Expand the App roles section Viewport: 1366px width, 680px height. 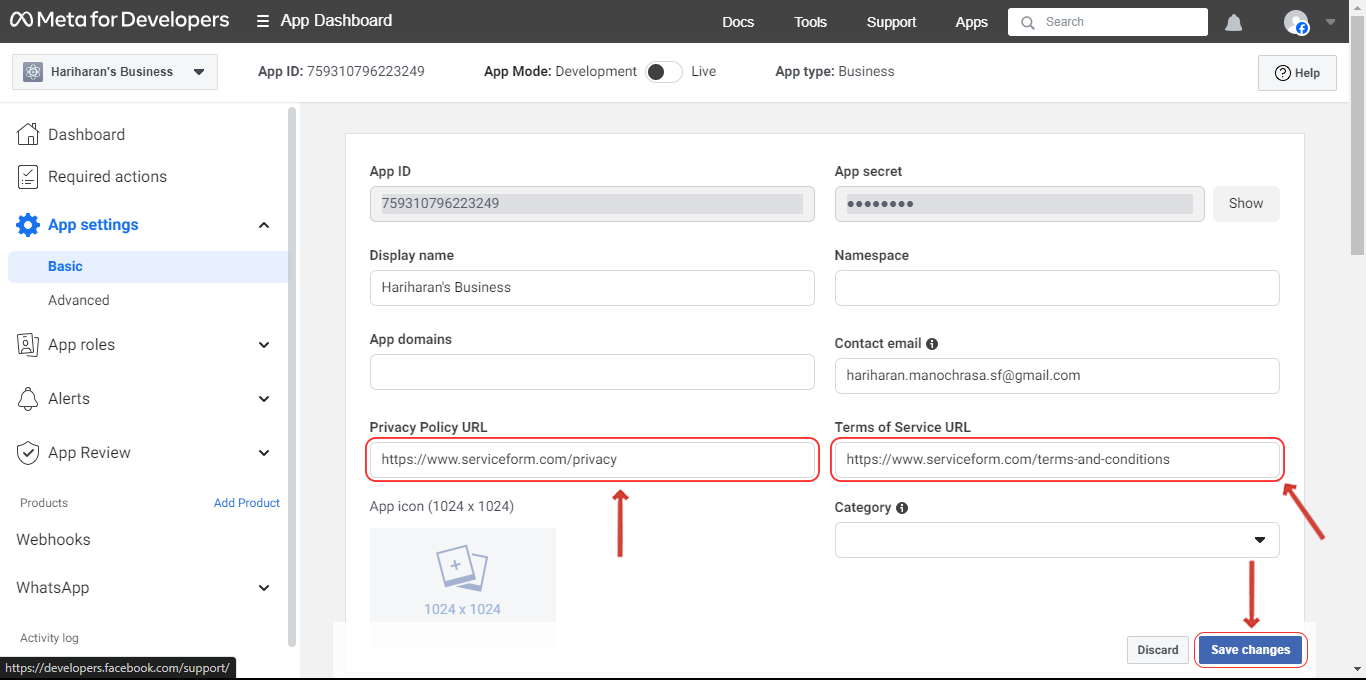[x=264, y=345]
